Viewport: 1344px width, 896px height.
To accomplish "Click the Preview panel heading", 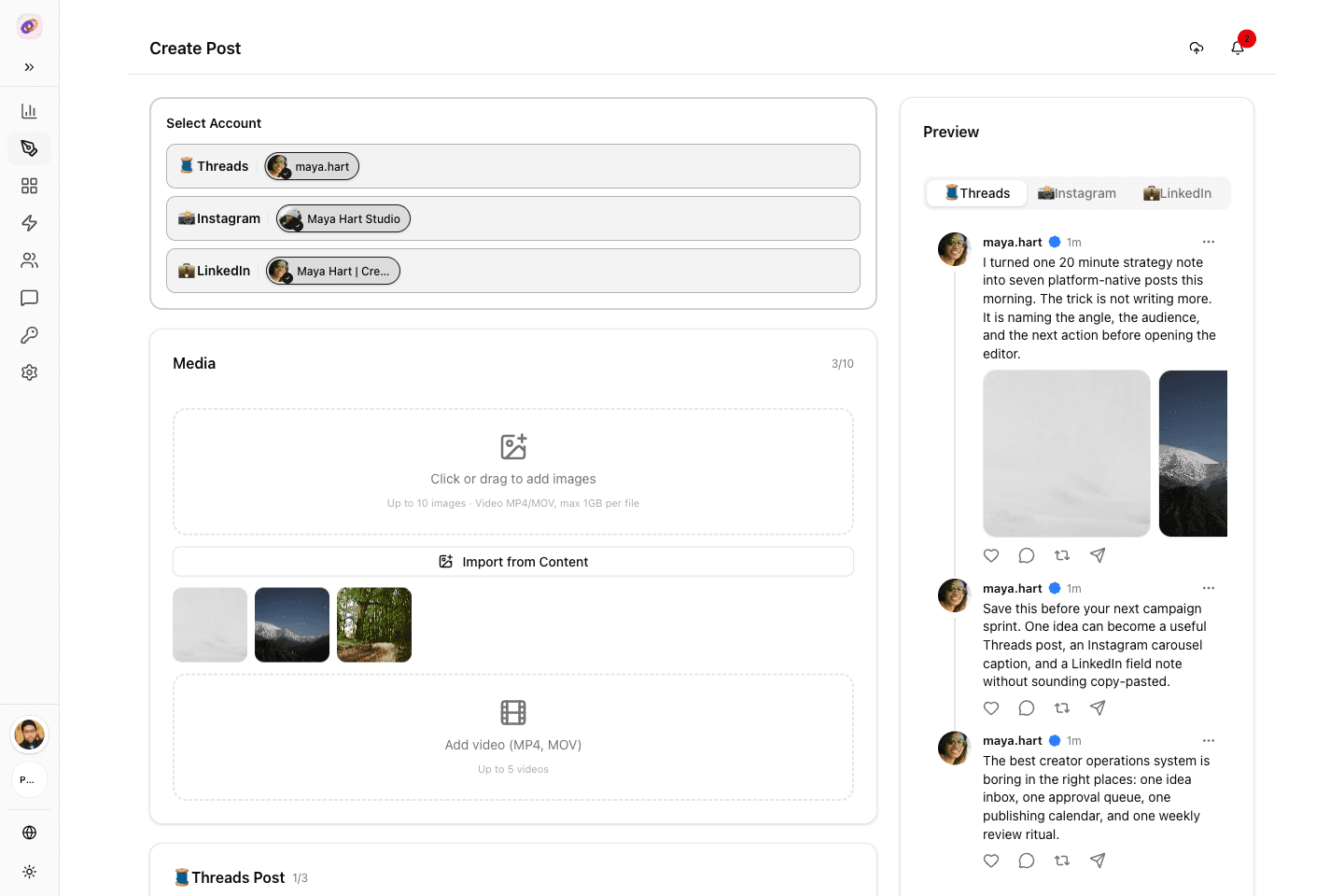I will [951, 132].
